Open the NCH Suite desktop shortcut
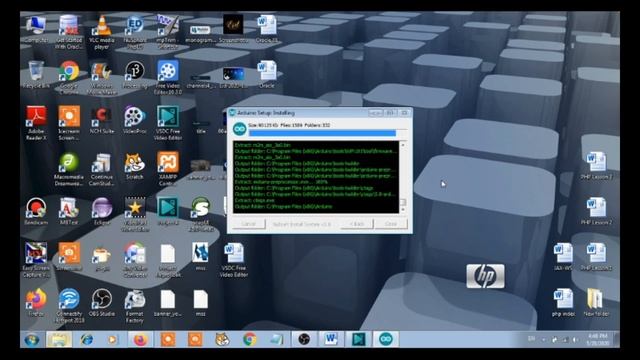640x360 pixels. [x=102, y=120]
